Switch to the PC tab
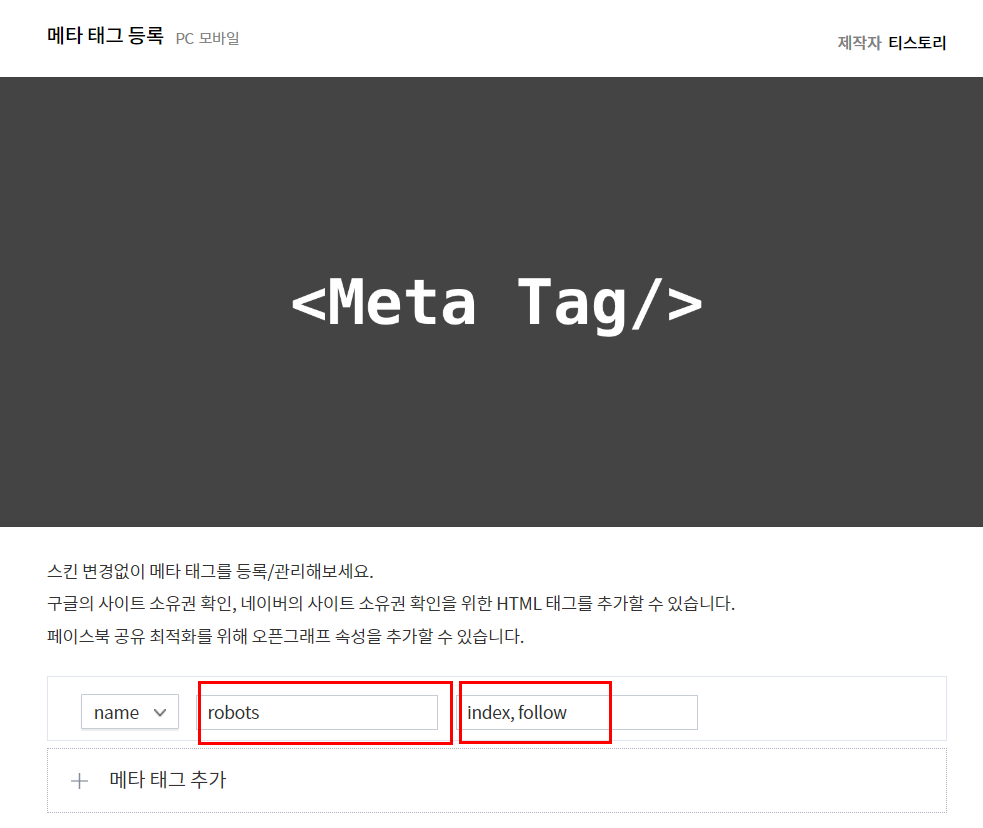Image resolution: width=983 pixels, height=828 pixels. pyautogui.click(x=184, y=38)
